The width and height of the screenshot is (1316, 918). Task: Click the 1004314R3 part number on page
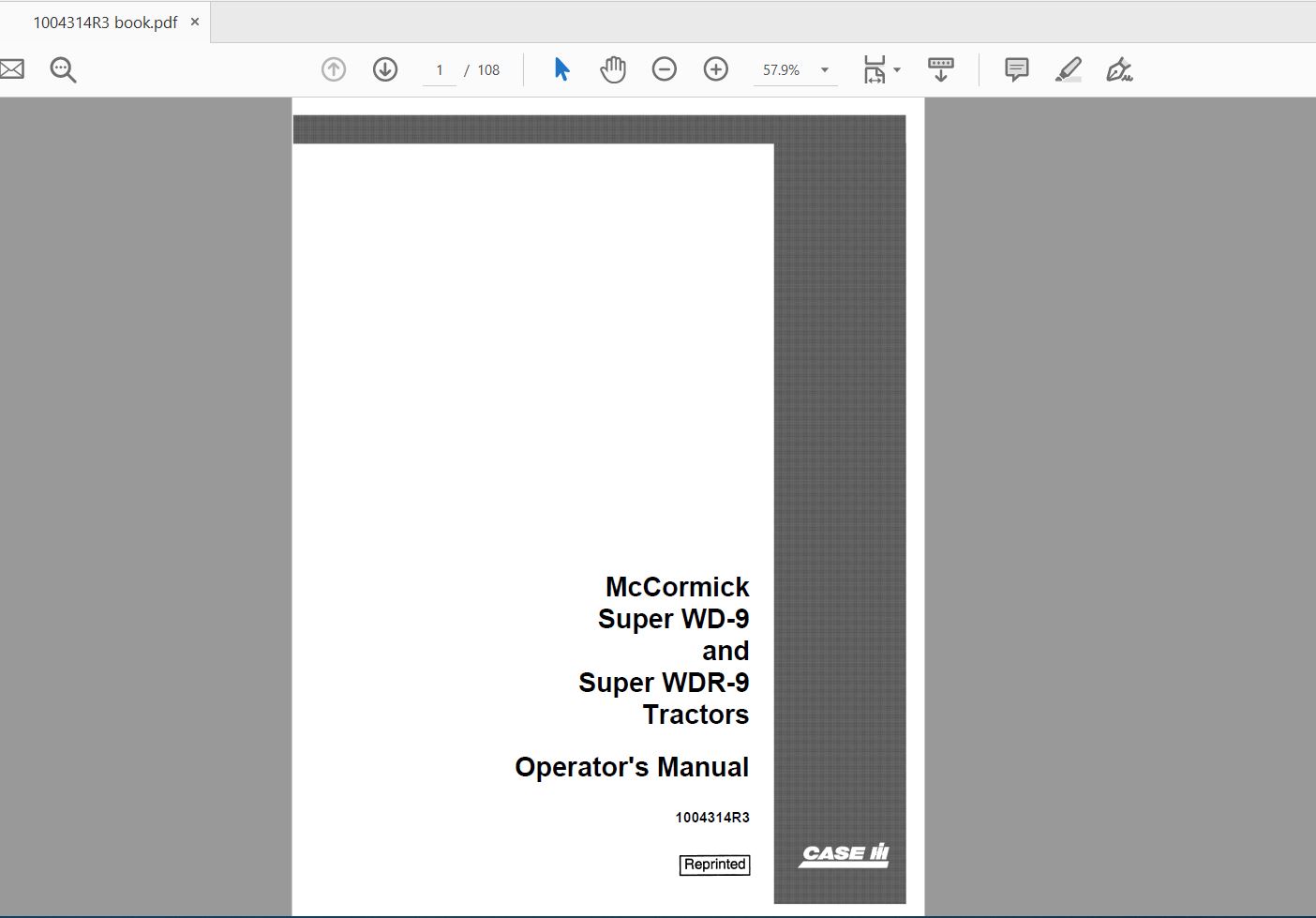tap(712, 818)
